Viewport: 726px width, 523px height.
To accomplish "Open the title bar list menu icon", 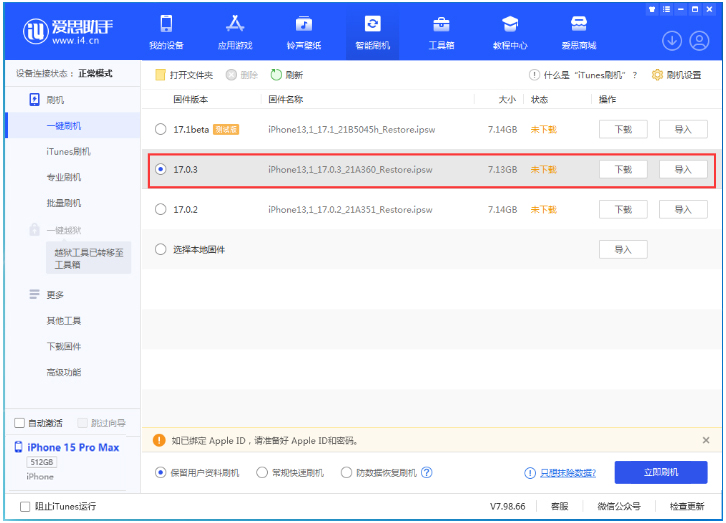I will pos(666,9).
